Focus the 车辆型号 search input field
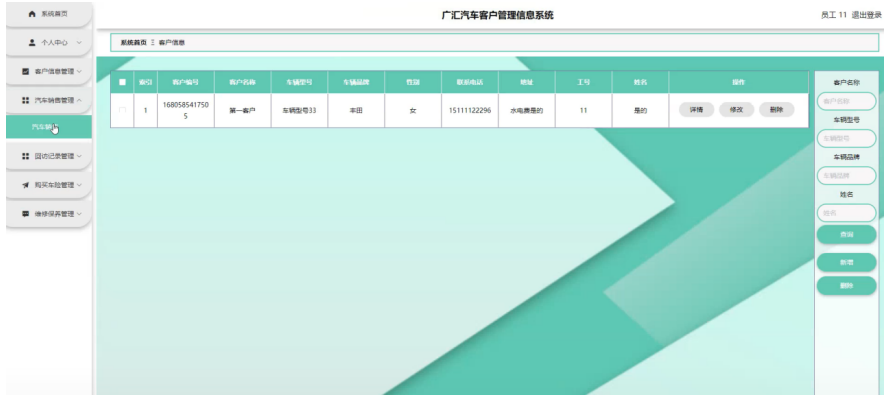The image size is (889, 395). [x=846, y=138]
